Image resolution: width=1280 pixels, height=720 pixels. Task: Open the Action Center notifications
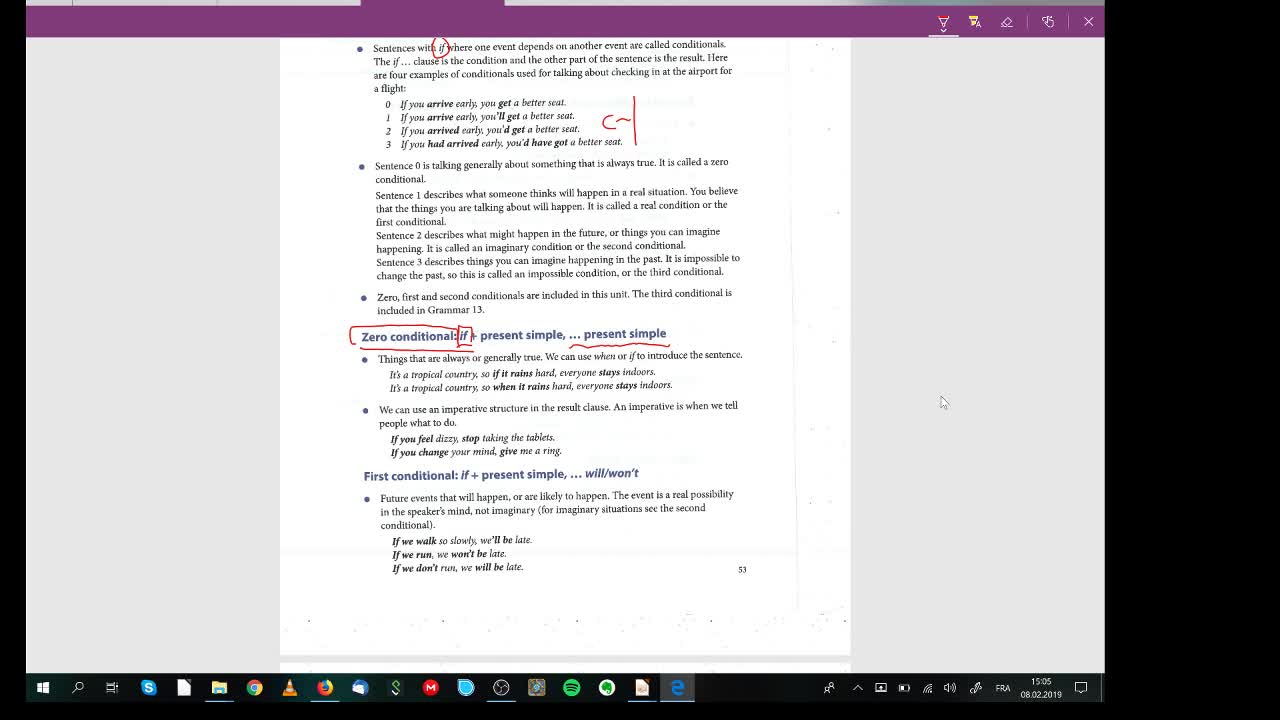tap(1081, 688)
